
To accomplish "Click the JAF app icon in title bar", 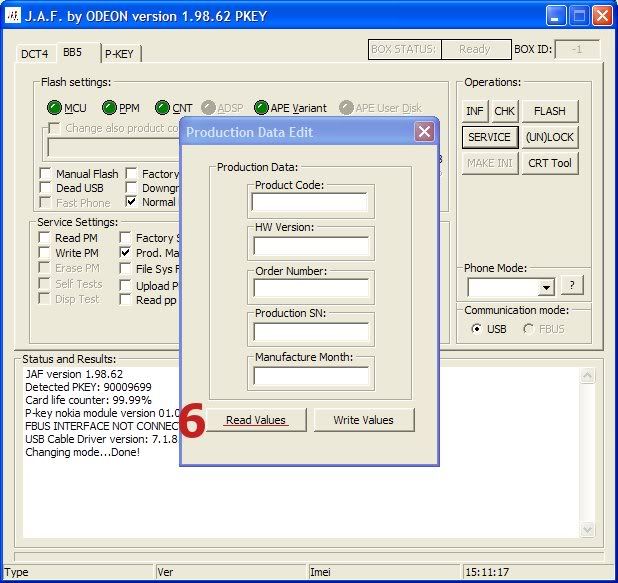I will click(x=13, y=16).
